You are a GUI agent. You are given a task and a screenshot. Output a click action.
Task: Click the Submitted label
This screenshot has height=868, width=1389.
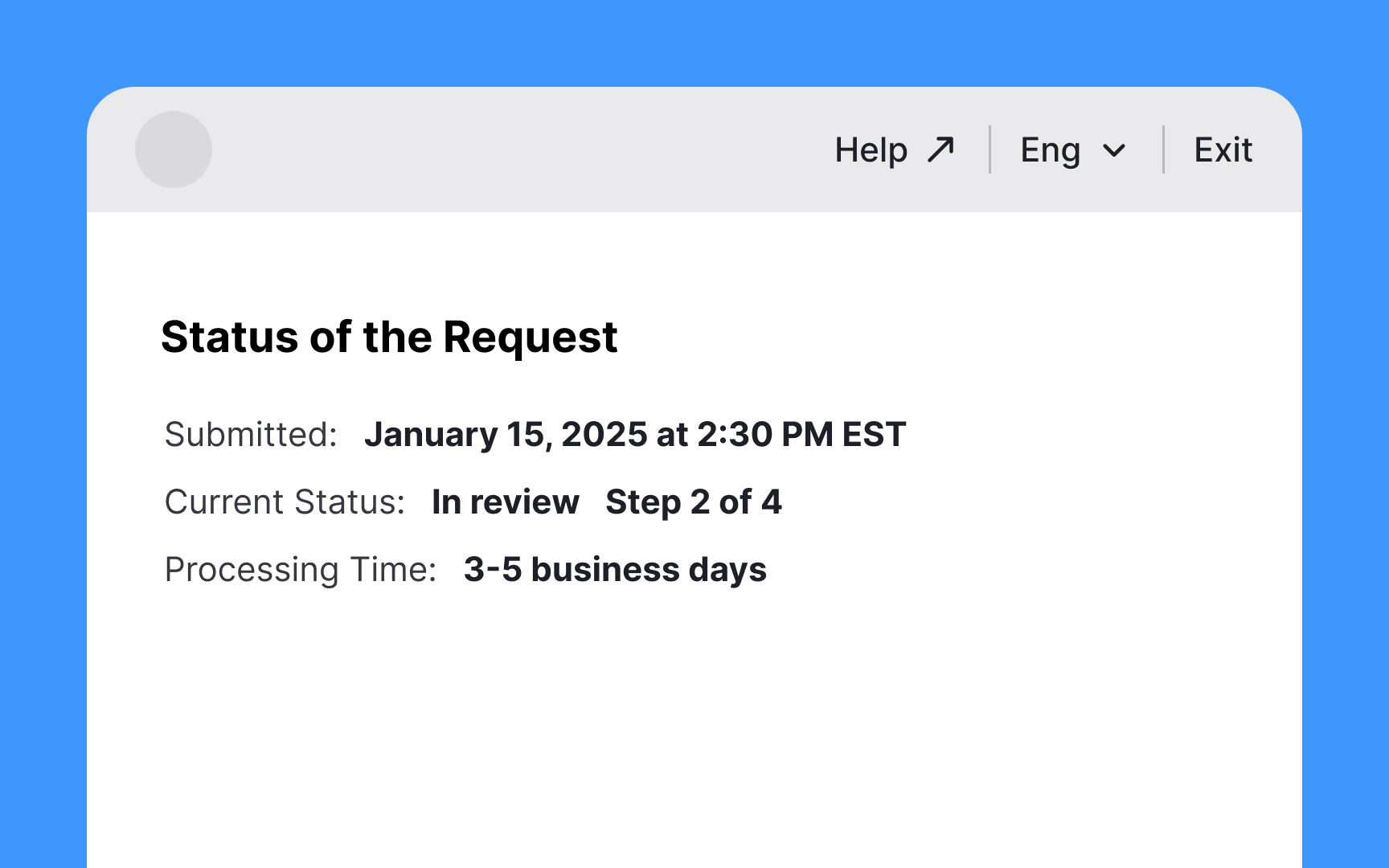click(251, 434)
